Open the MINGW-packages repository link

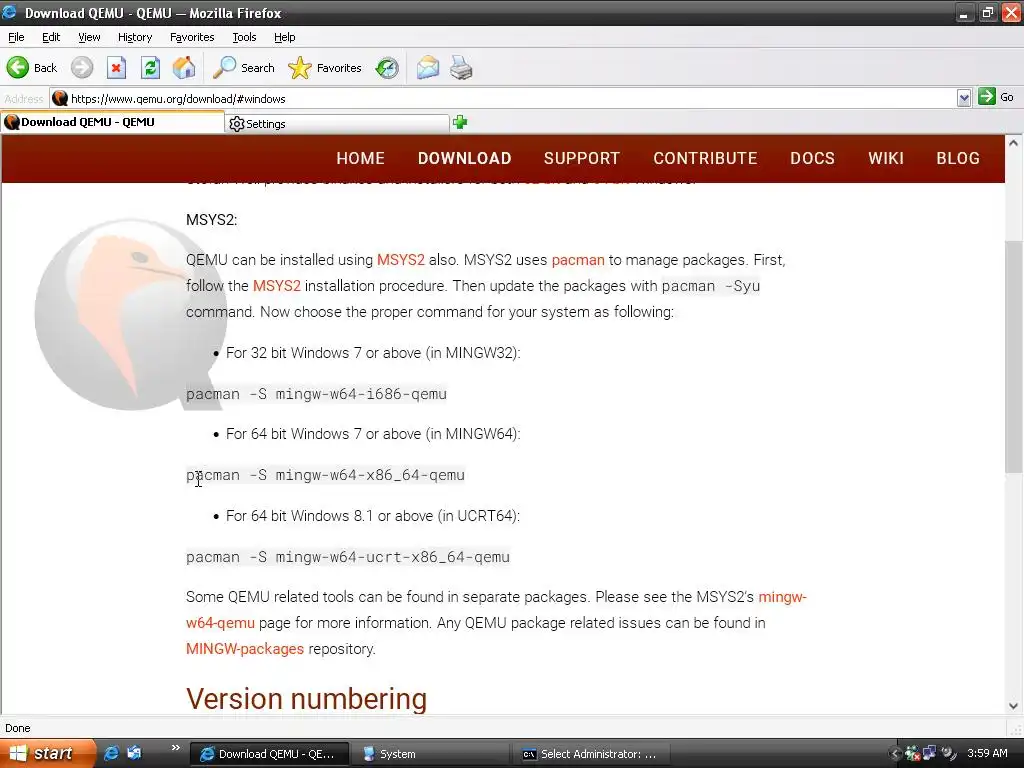245,649
